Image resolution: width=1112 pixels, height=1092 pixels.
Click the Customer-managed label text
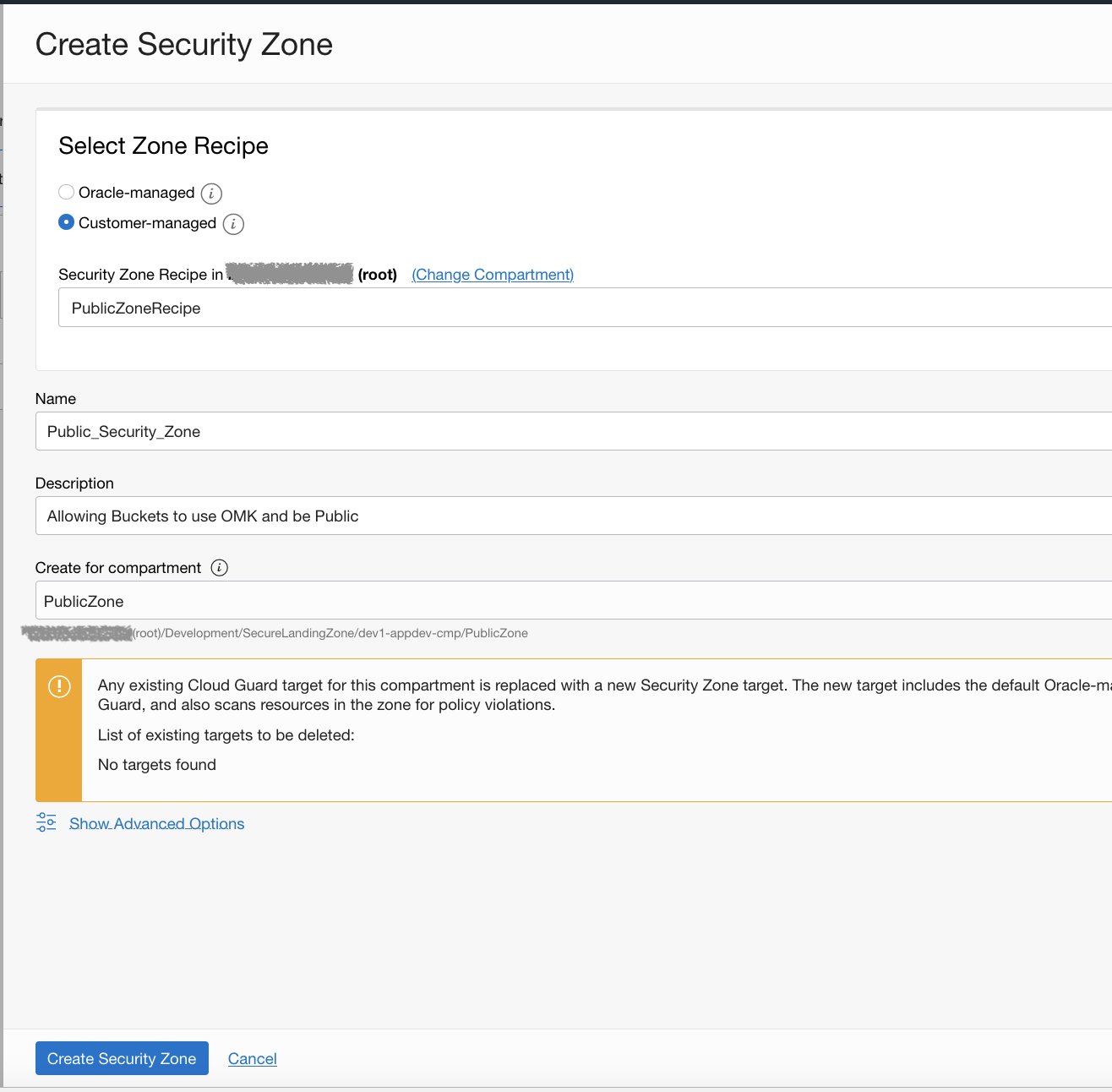point(147,223)
